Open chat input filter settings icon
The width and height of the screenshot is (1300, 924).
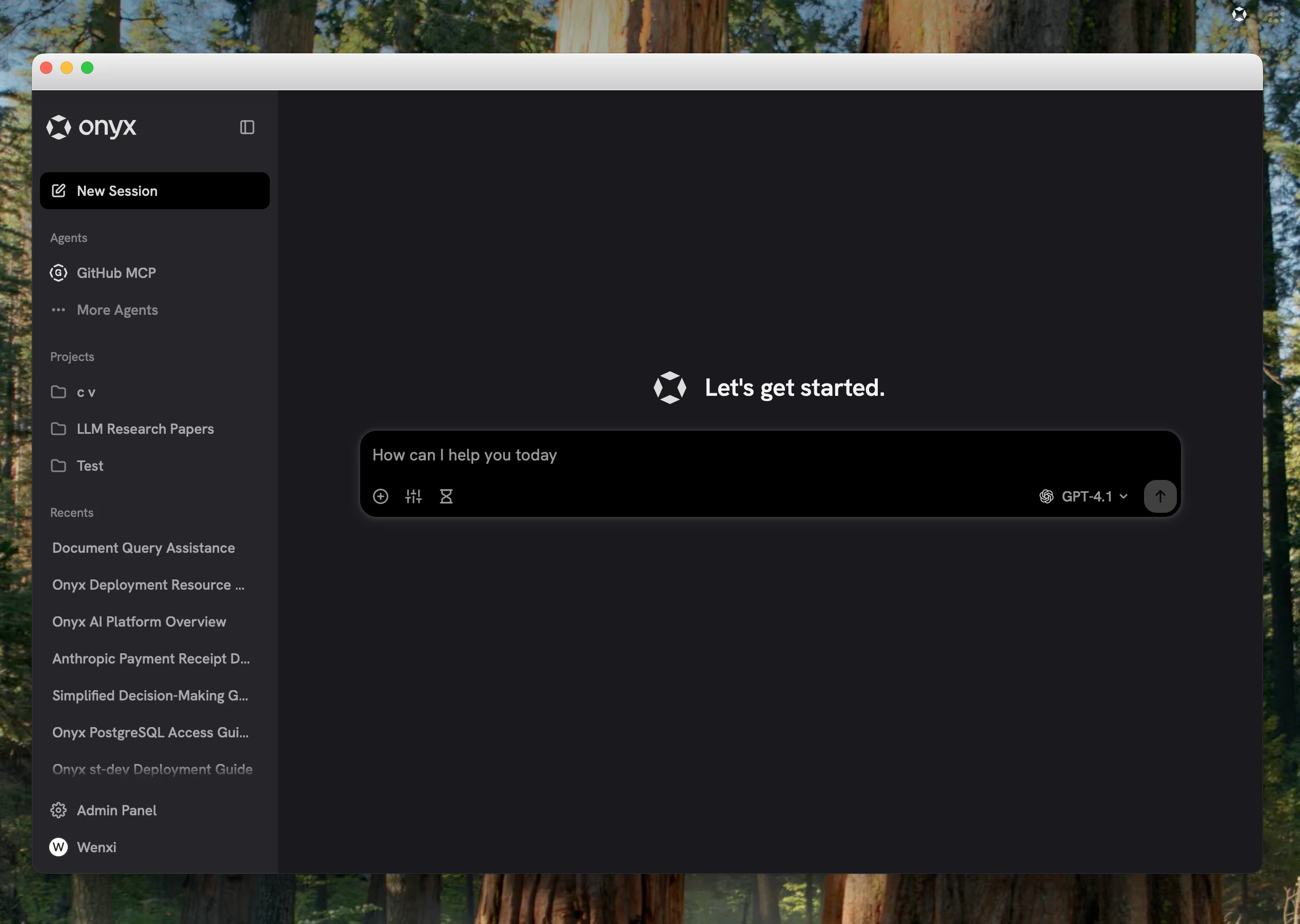pos(414,496)
